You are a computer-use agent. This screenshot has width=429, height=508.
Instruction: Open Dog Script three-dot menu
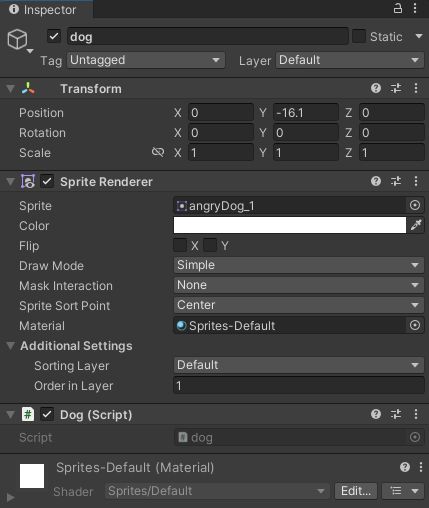point(416,414)
